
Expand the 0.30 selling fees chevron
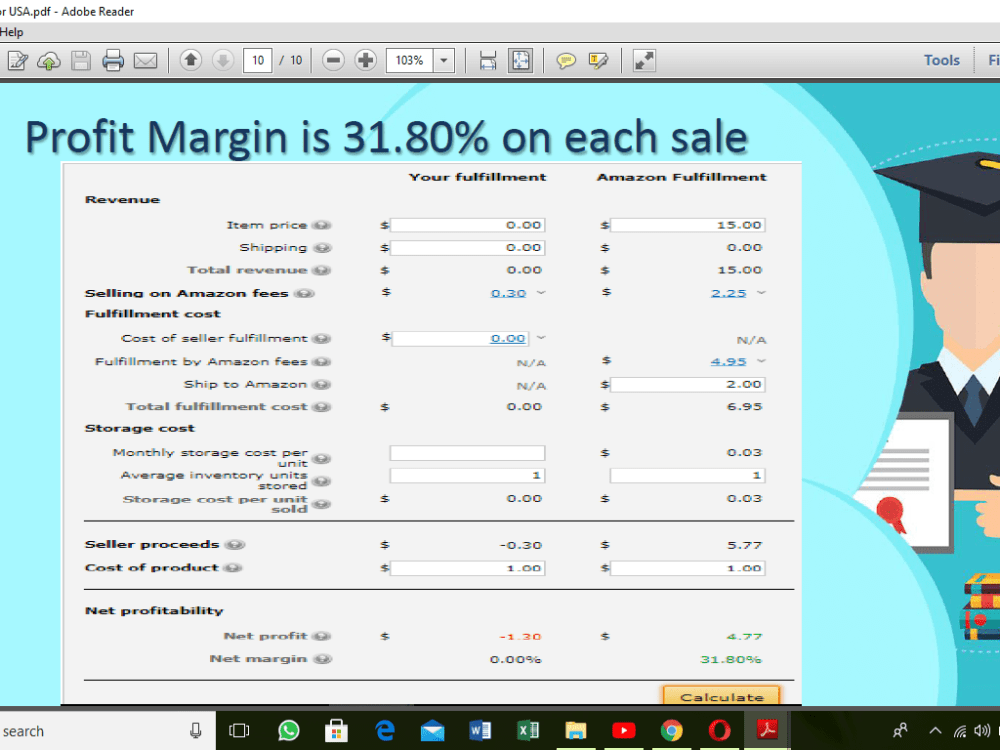point(541,293)
